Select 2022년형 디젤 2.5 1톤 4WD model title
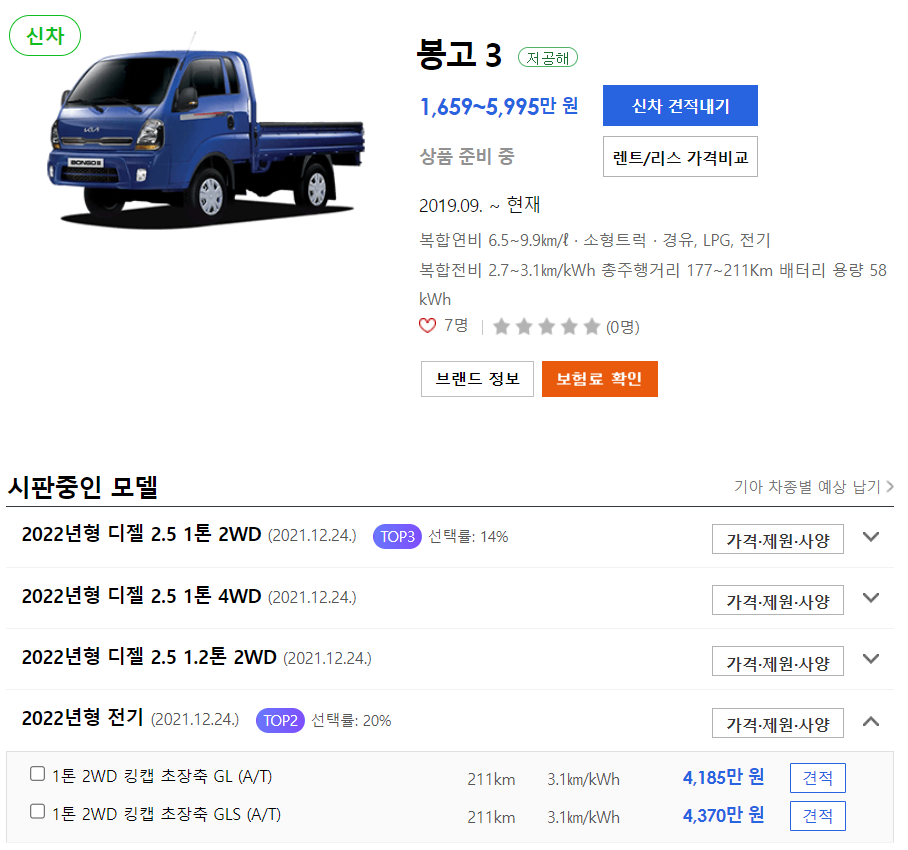908x850 pixels. [141, 596]
